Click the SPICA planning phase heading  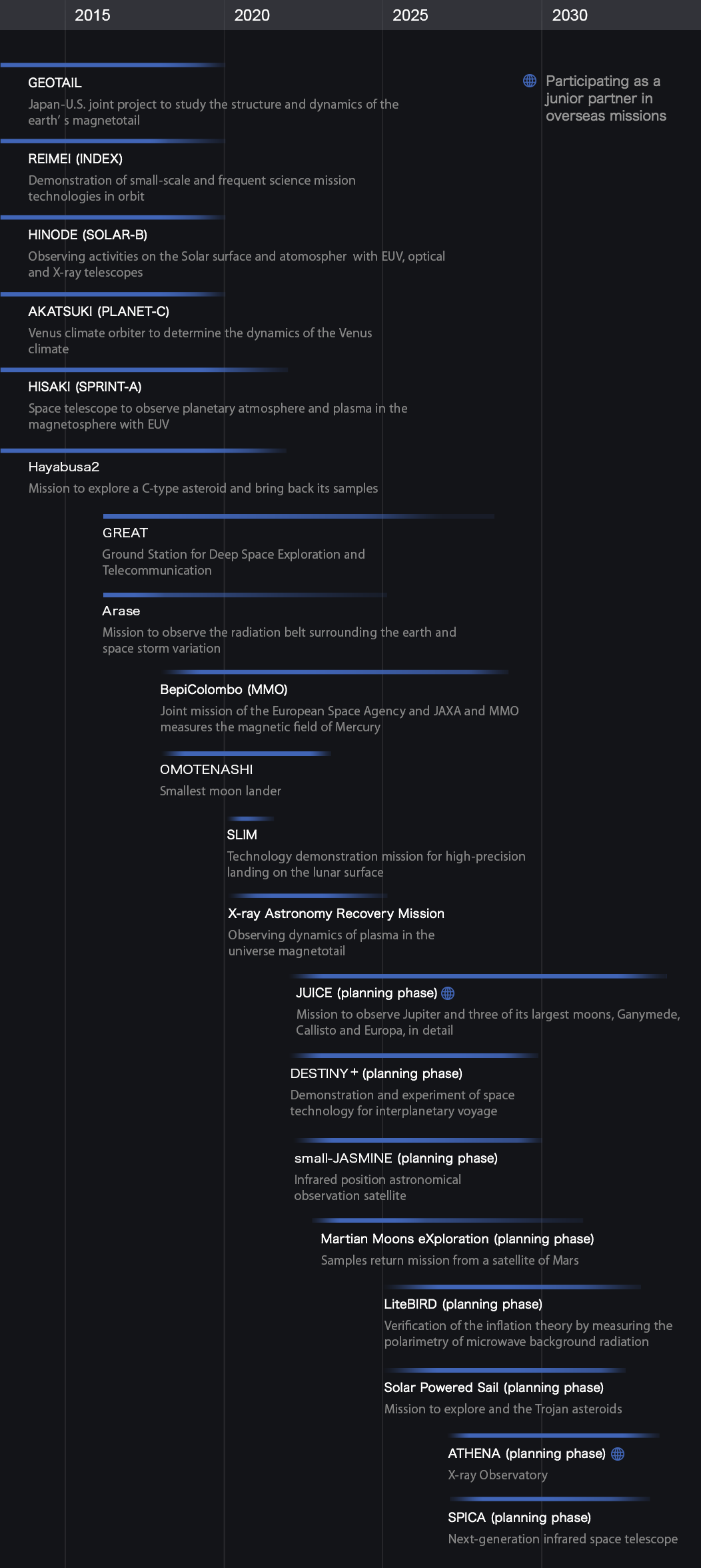tap(520, 1517)
